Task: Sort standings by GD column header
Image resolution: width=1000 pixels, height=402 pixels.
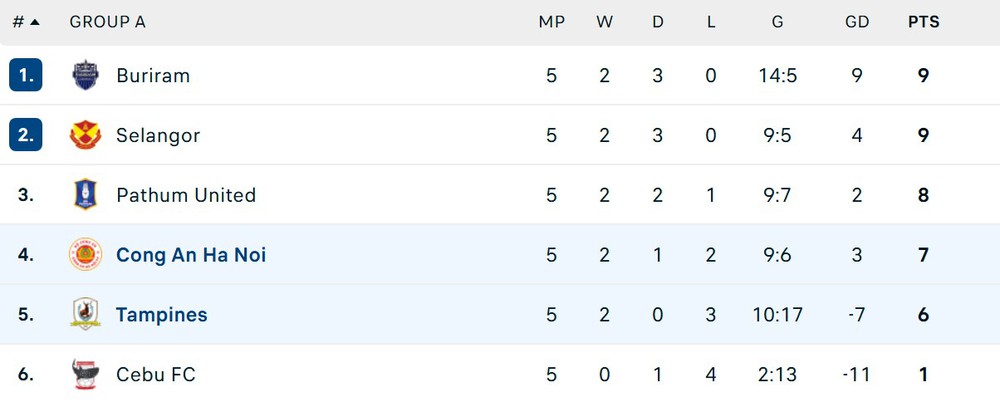Action: (x=857, y=22)
